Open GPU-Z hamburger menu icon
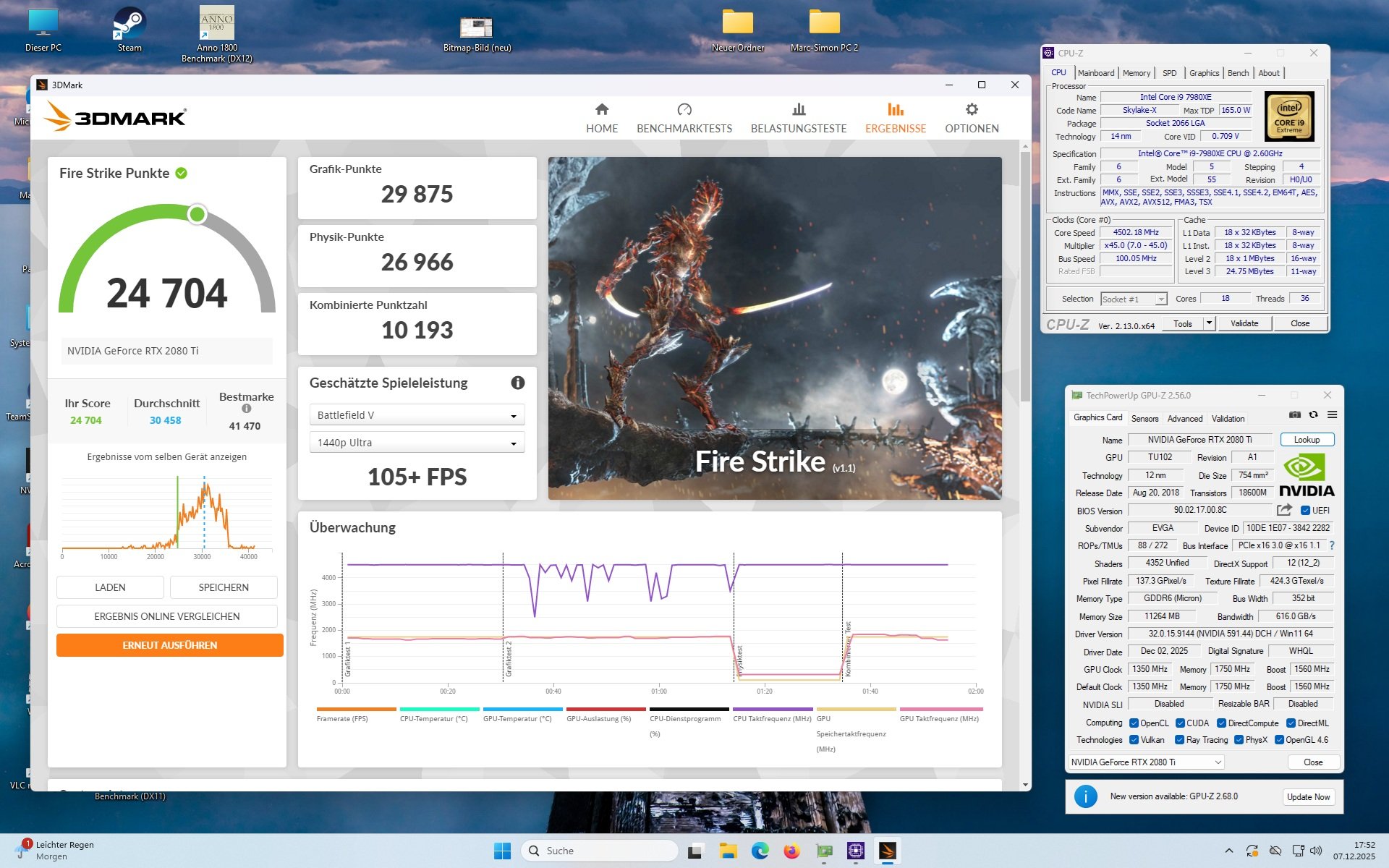The image size is (1389, 868). [x=1332, y=415]
